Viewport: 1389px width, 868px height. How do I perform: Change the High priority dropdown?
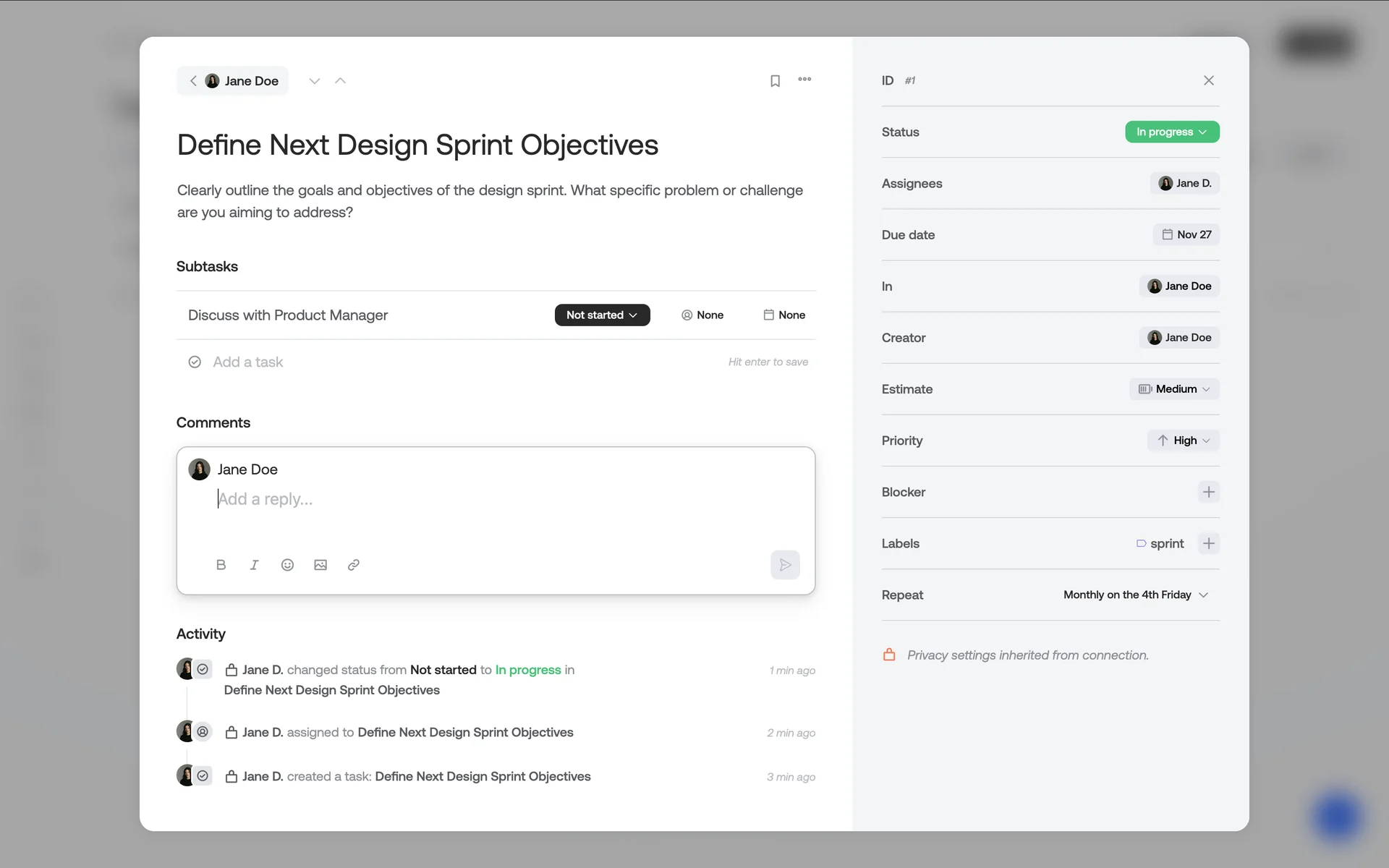(1183, 441)
